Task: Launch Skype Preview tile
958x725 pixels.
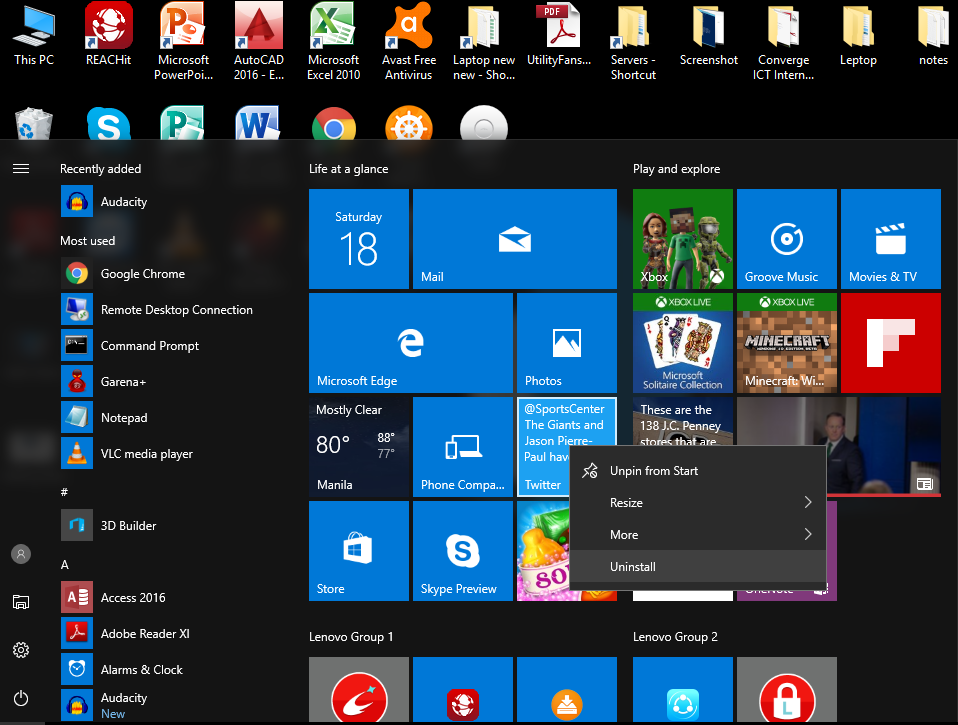Action: point(462,551)
